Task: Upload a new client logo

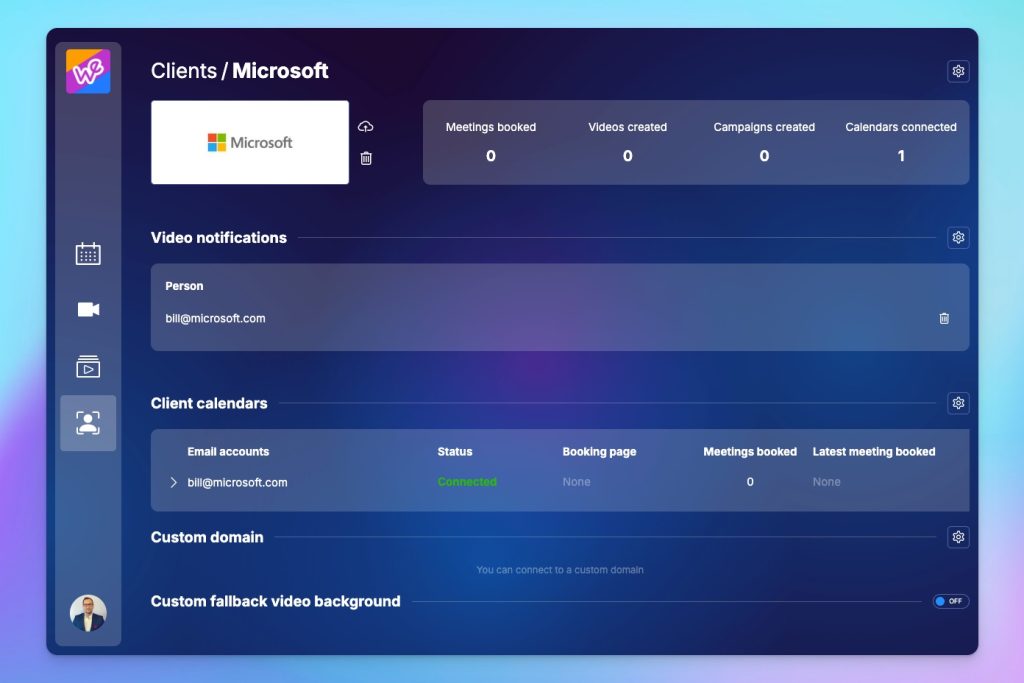Action: (366, 127)
